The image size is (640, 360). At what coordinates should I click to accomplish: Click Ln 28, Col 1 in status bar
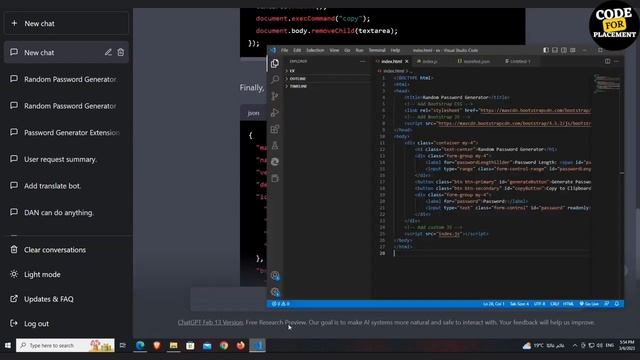[493, 304]
